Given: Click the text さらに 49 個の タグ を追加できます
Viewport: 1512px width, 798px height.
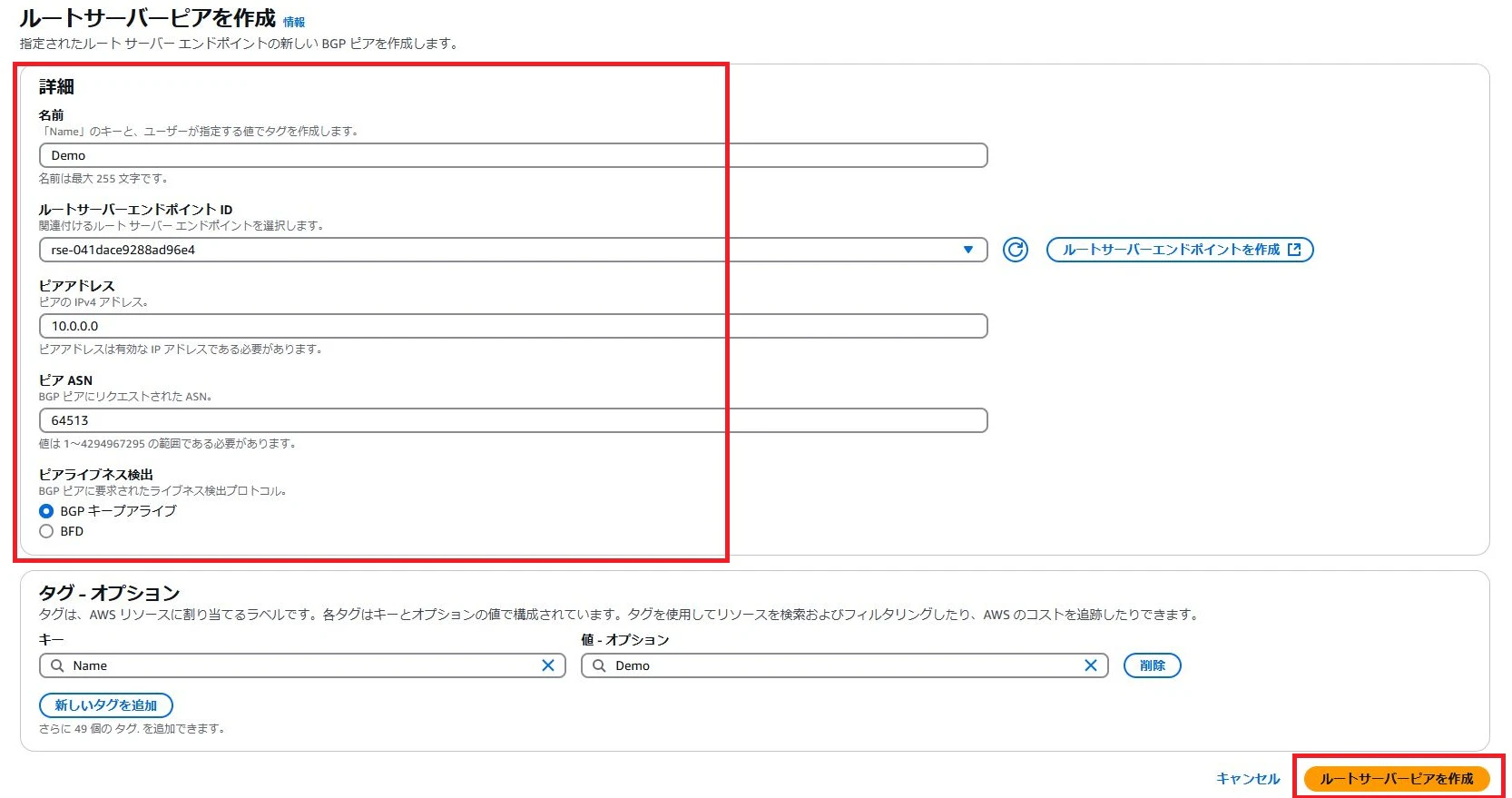Looking at the screenshot, I should (132, 728).
